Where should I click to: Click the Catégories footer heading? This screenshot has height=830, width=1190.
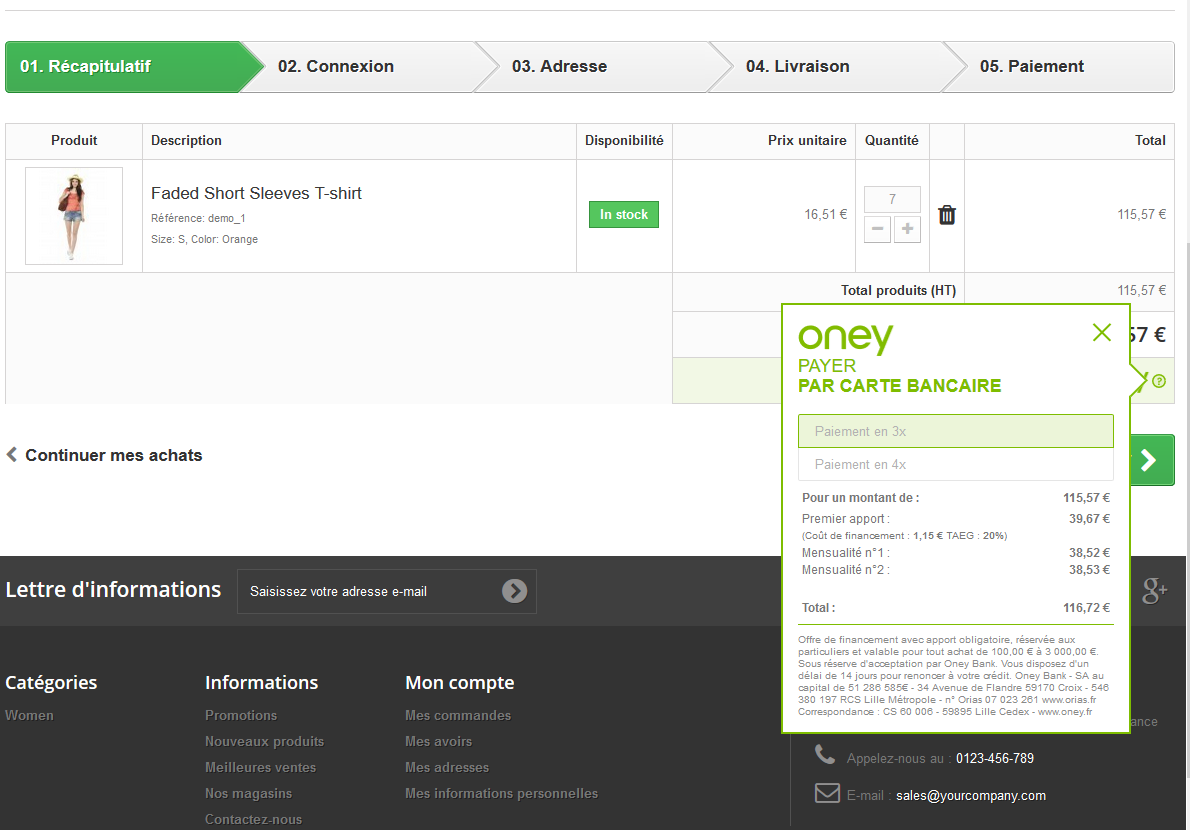point(52,683)
